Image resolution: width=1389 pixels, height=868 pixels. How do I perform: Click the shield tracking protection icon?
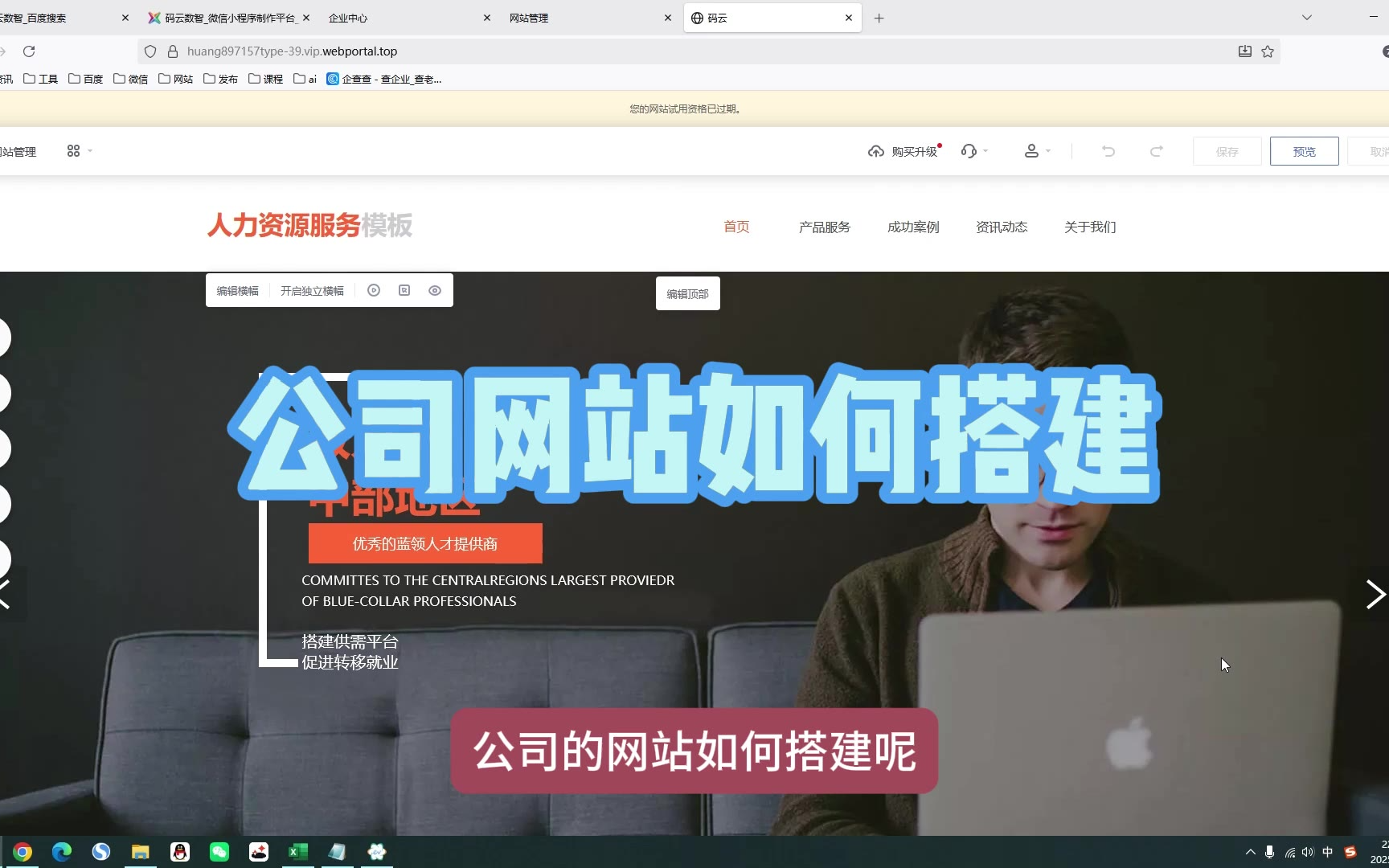point(150,51)
